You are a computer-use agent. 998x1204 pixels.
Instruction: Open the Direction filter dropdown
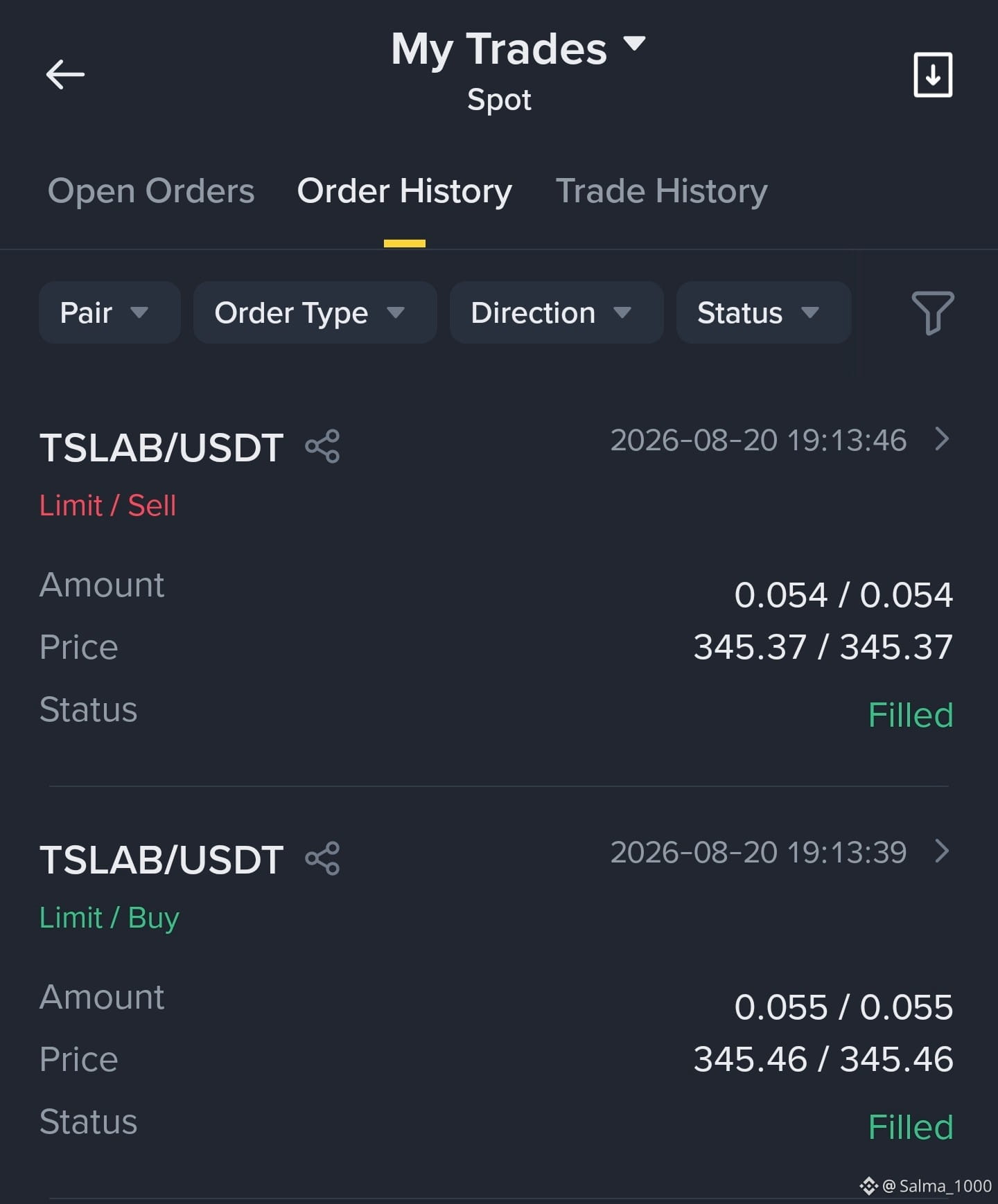pos(557,312)
